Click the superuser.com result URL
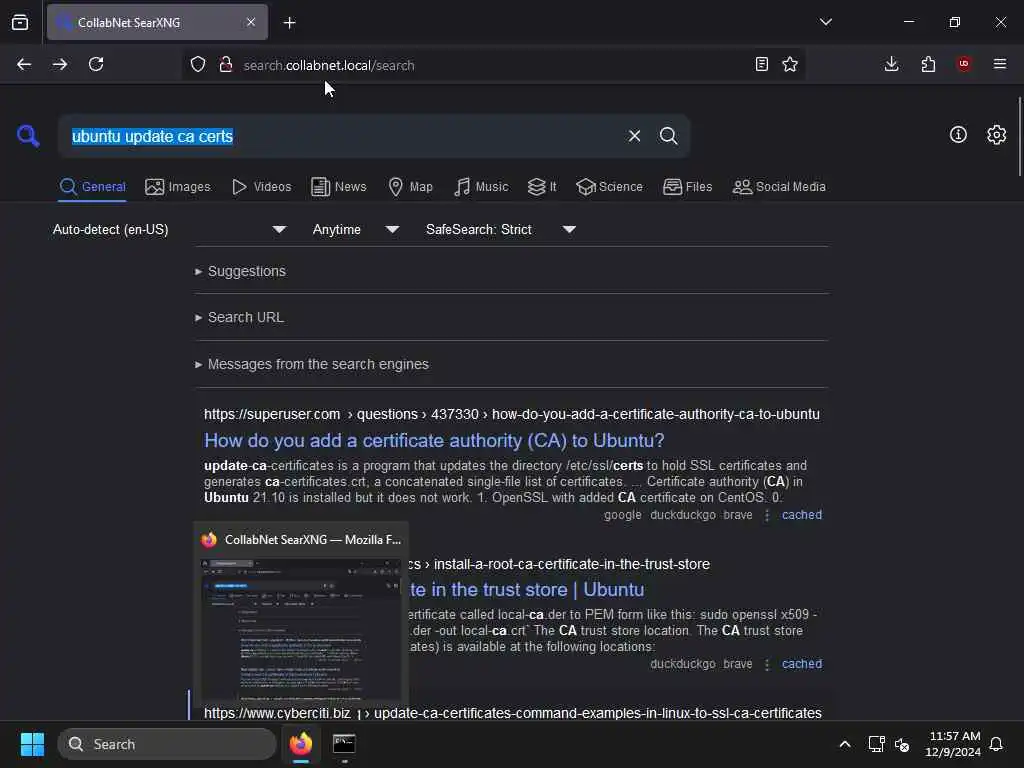1024x768 pixels. pyautogui.click(x=511, y=414)
